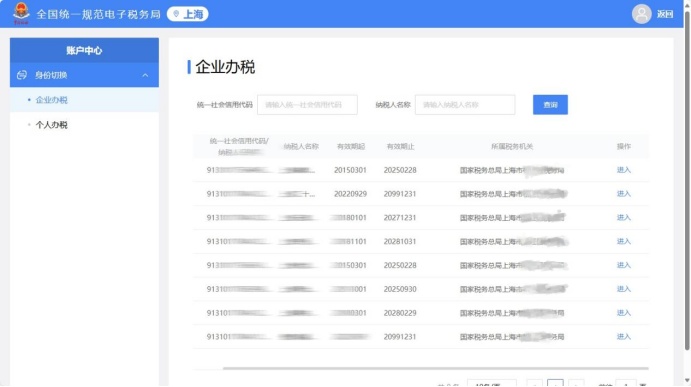Open the user avatar icon
This screenshot has width=691, height=387.
(x=641, y=14)
